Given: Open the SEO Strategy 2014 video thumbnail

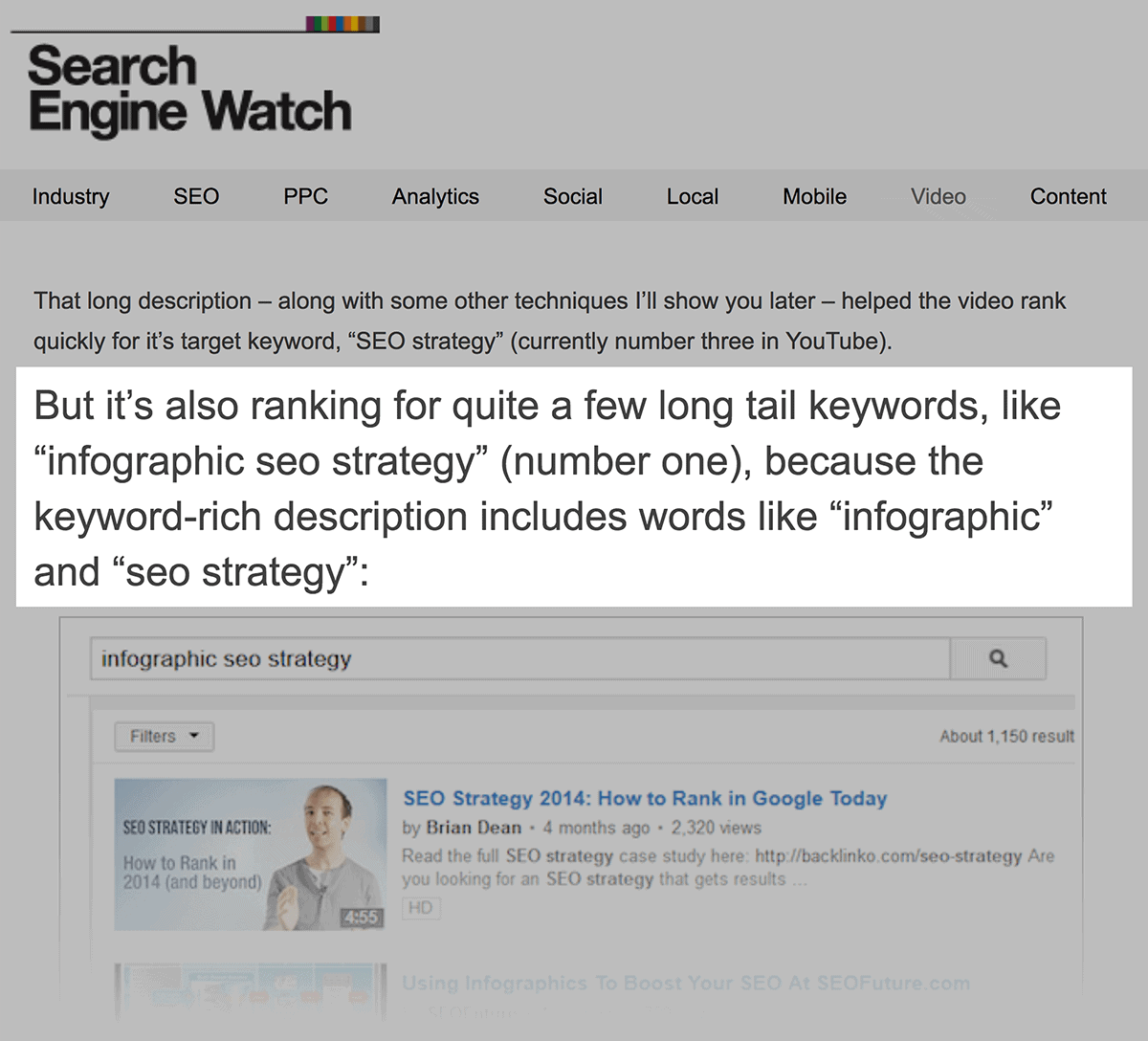Looking at the screenshot, I should tap(251, 854).
